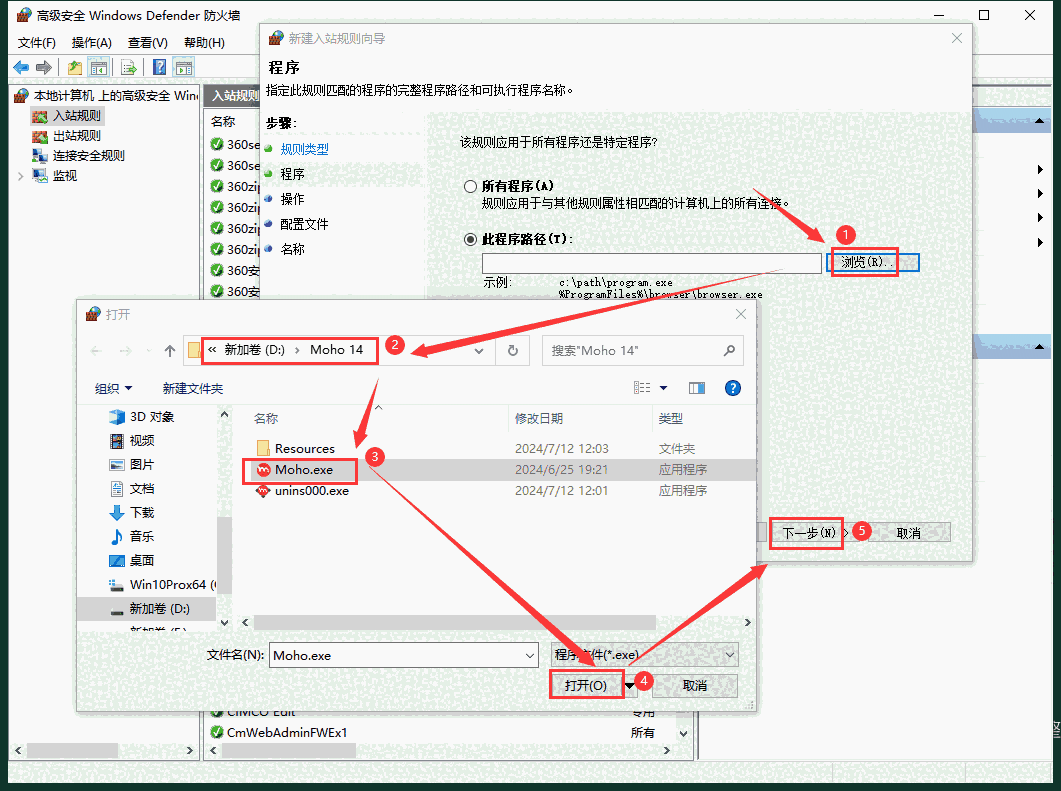Image resolution: width=1061 pixels, height=791 pixels.
Task: Click the up-one-level arrow in Open dialog
Action: pos(170,351)
